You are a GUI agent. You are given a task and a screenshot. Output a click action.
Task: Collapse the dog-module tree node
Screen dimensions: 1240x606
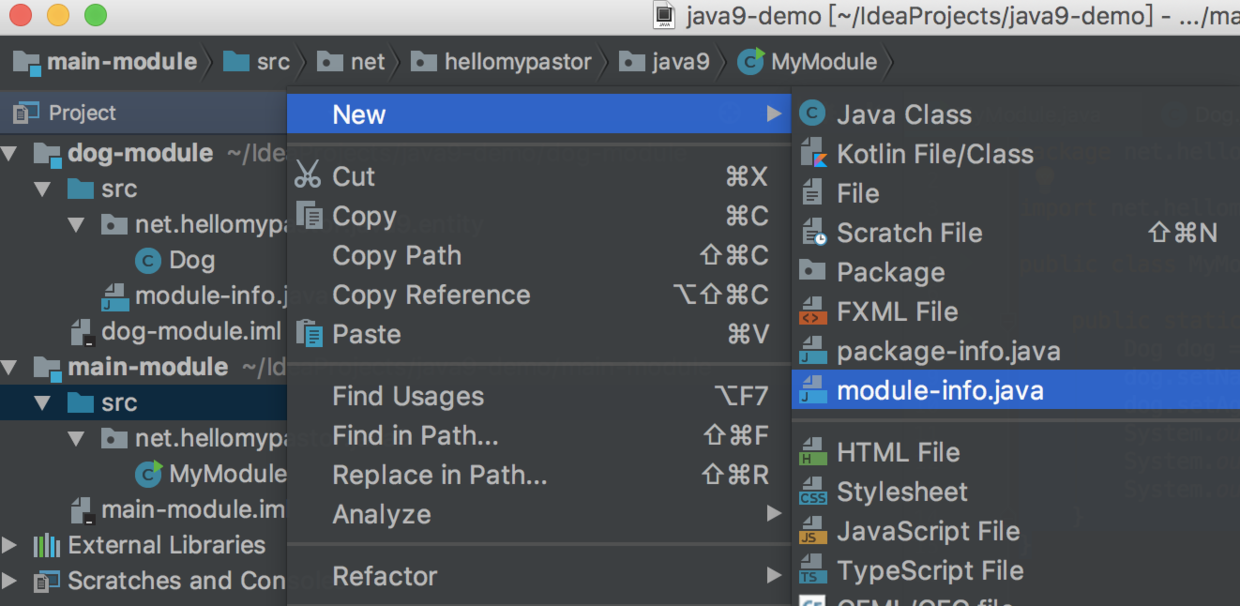(10, 153)
